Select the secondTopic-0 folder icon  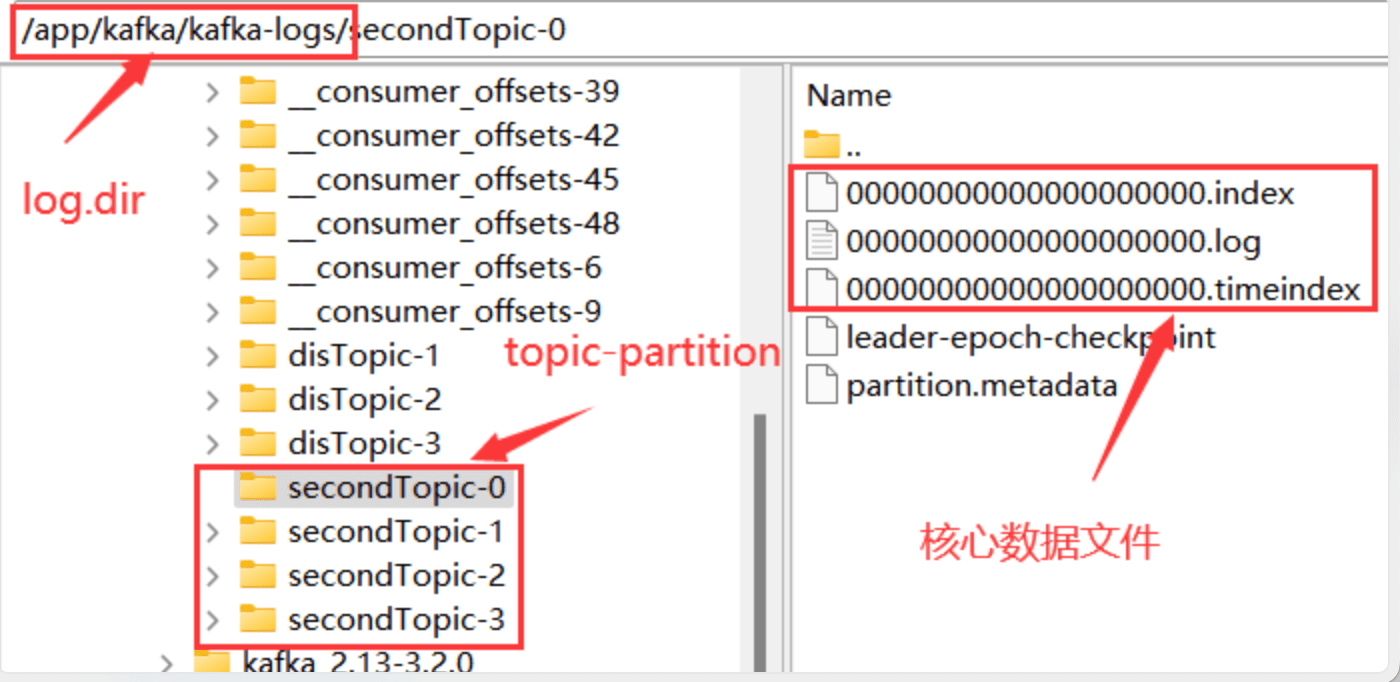coord(258,487)
